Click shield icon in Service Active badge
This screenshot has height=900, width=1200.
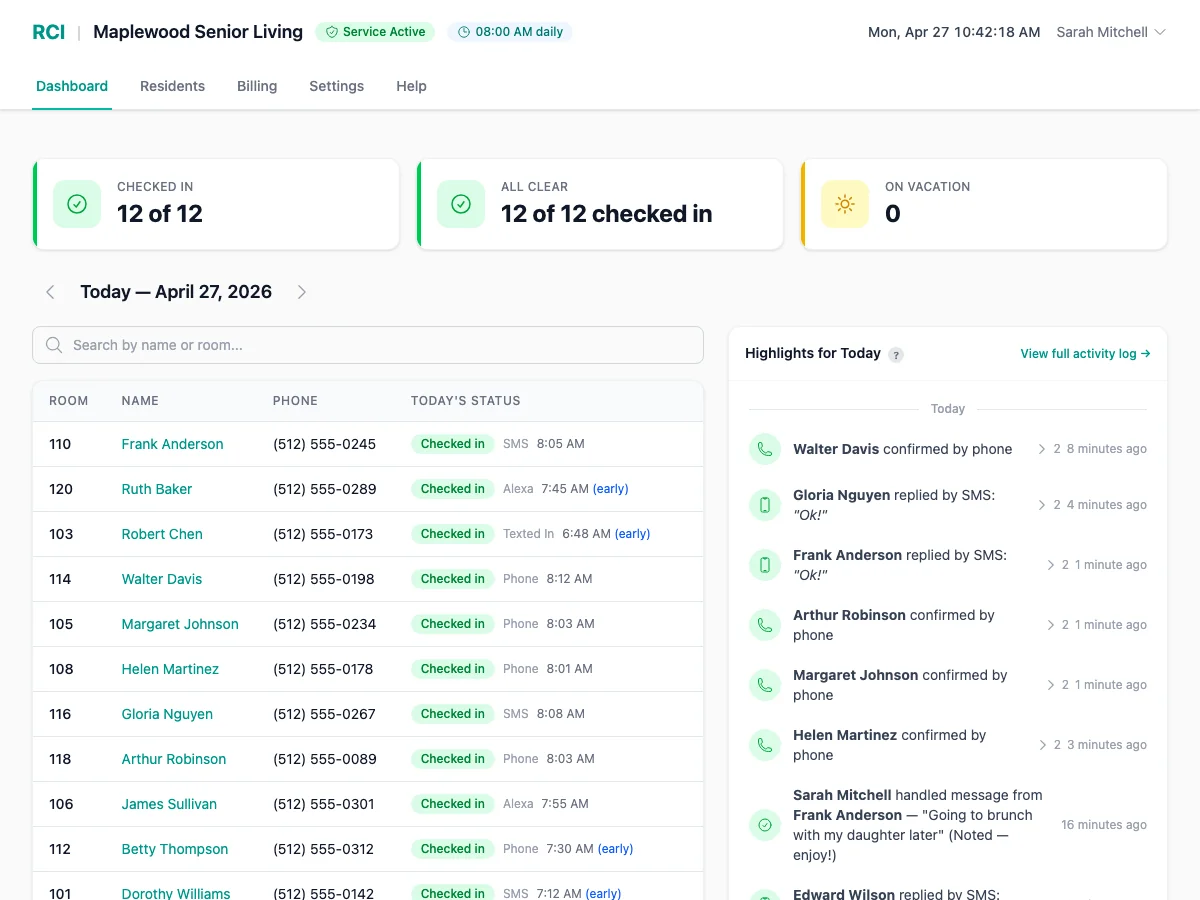pos(332,32)
